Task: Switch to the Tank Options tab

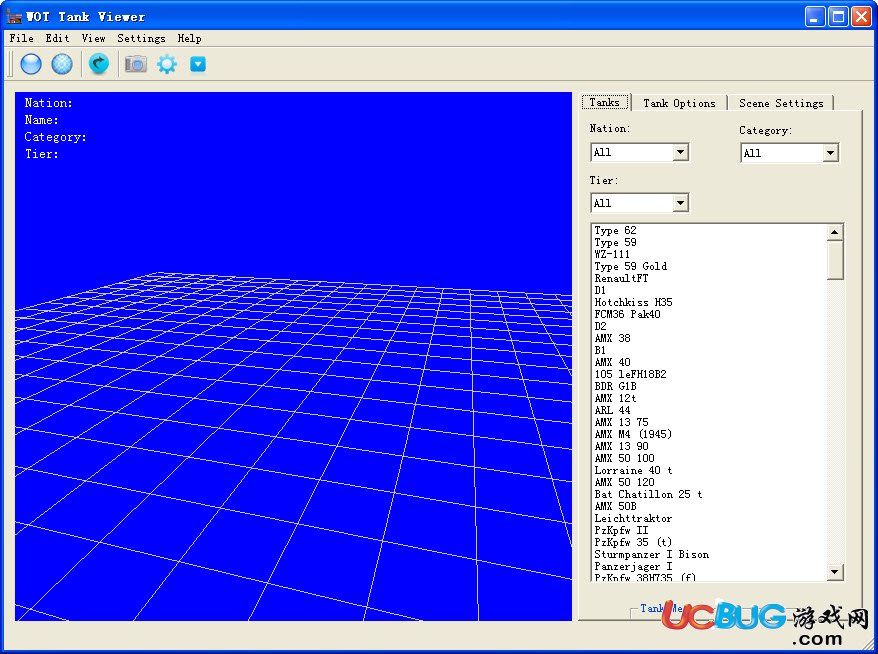Action: [679, 104]
